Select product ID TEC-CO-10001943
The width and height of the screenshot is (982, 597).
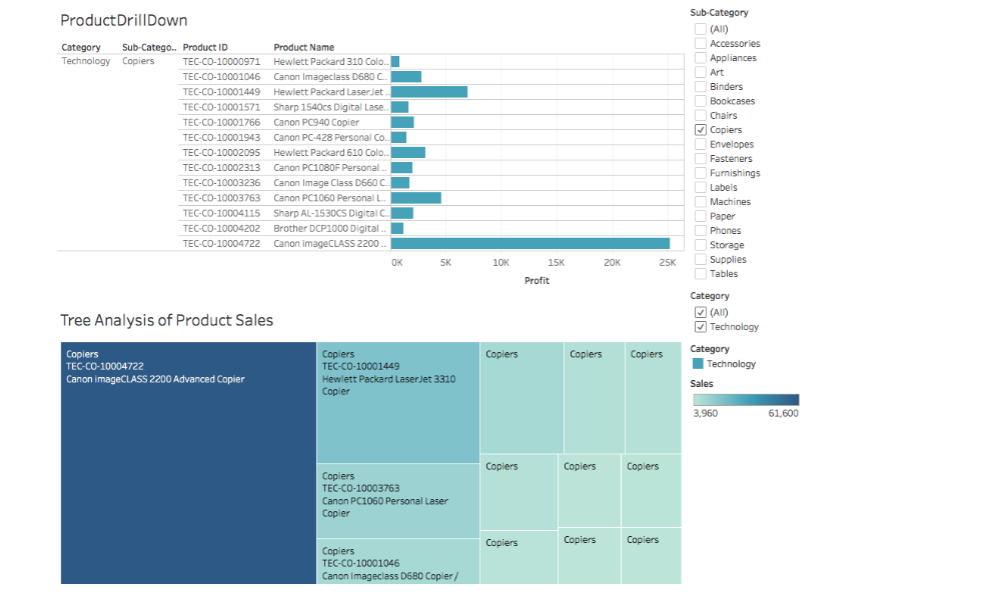221,137
